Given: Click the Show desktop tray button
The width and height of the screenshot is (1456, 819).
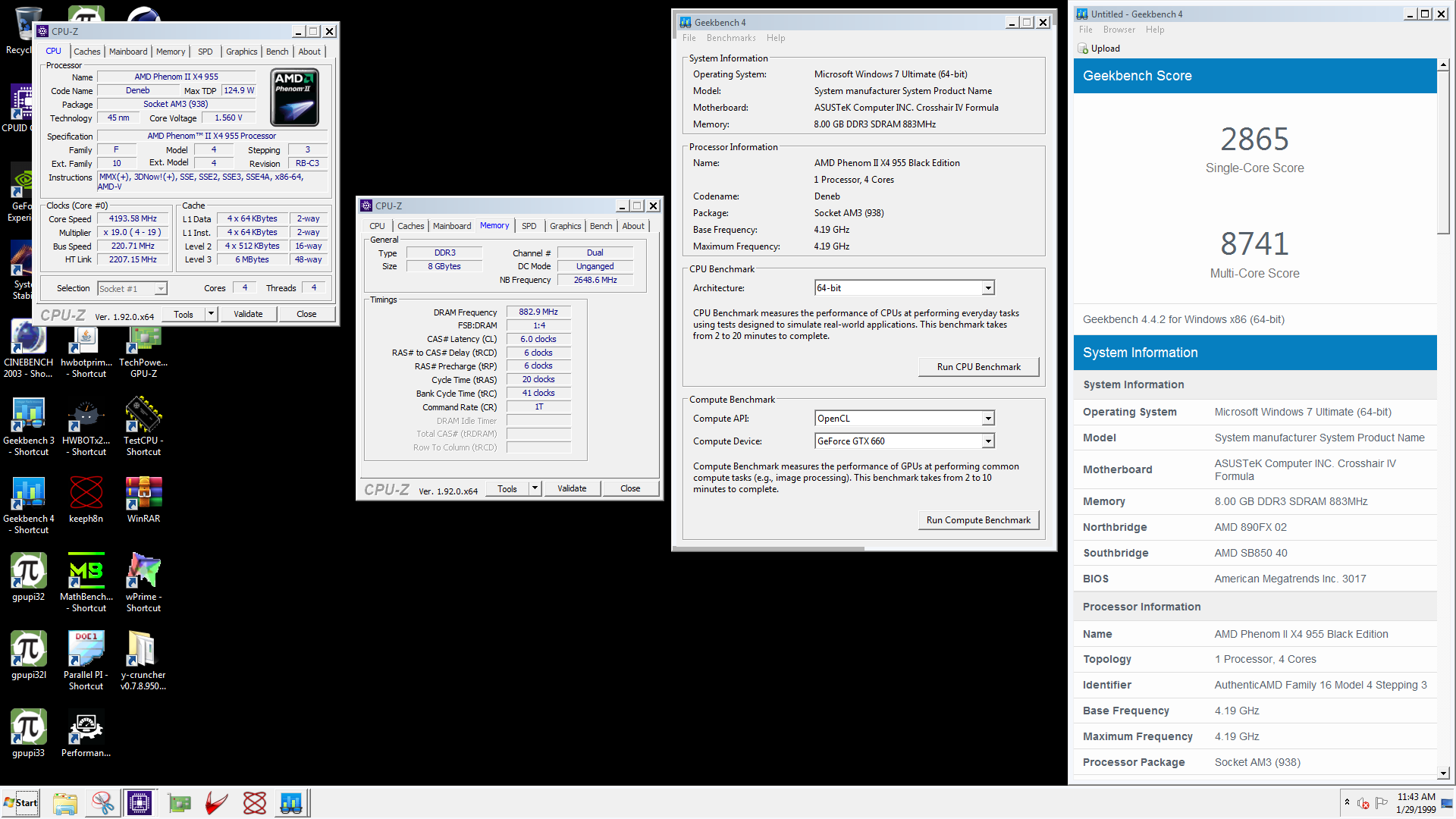Looking at the screenshot, I should tap(1448, 803).
